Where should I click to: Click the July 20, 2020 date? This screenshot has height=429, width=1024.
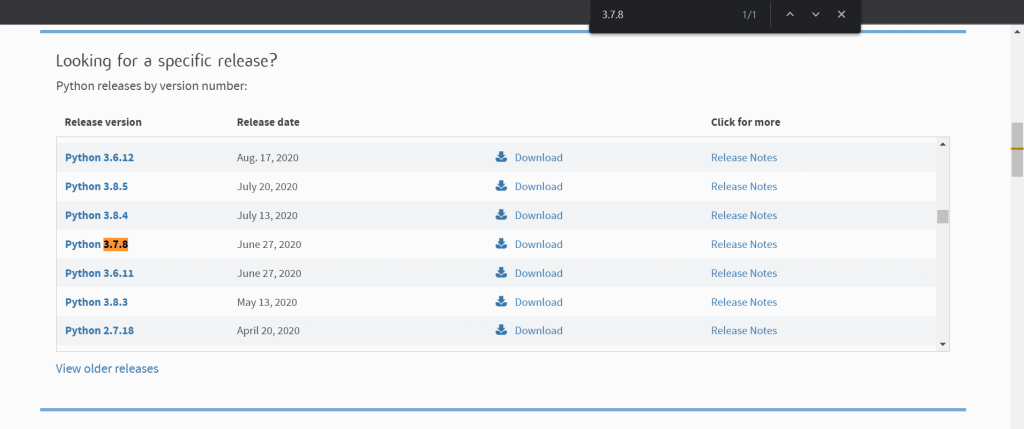pyautogui.click(x=267, y=186)
